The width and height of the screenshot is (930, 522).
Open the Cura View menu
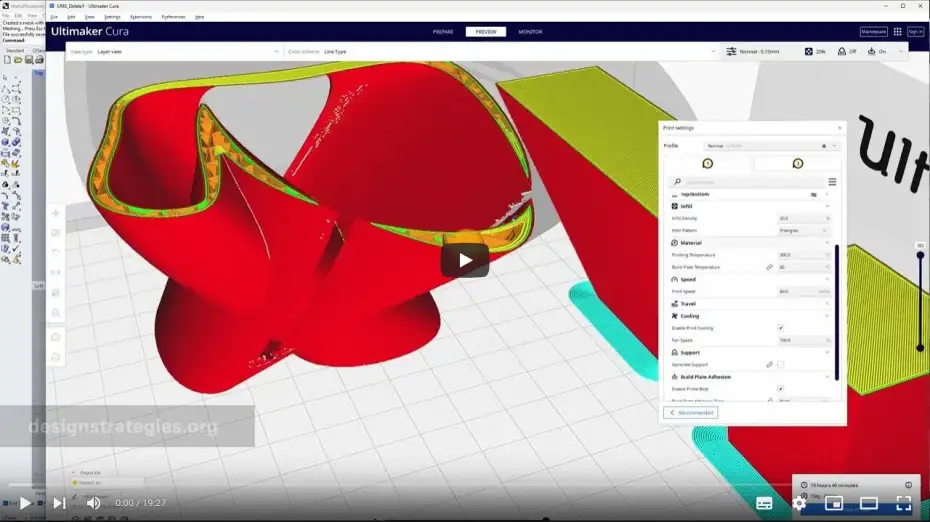[90, 17]
